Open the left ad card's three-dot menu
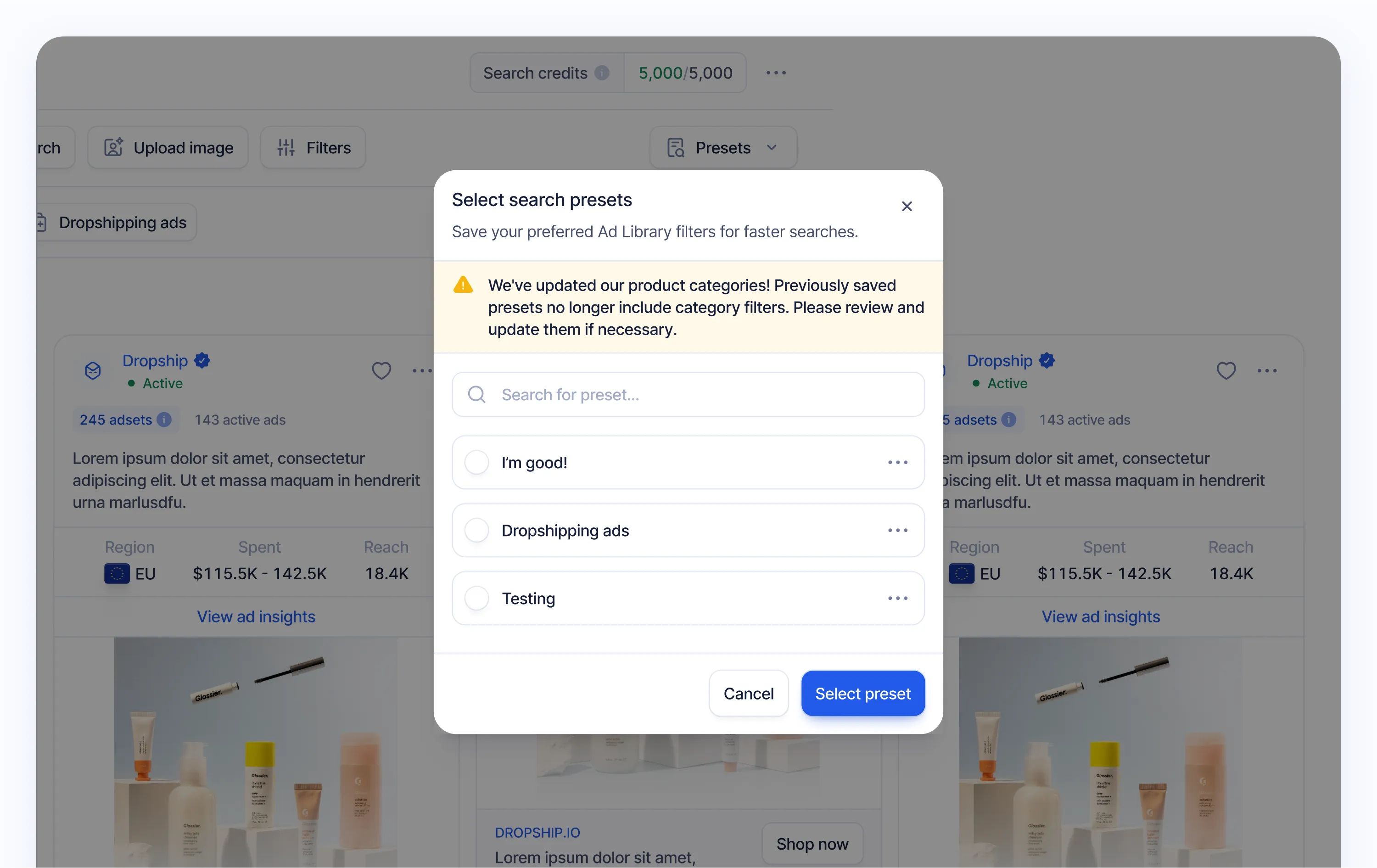The height and width of the screenshot is (868, 1377). click(422, 370)
